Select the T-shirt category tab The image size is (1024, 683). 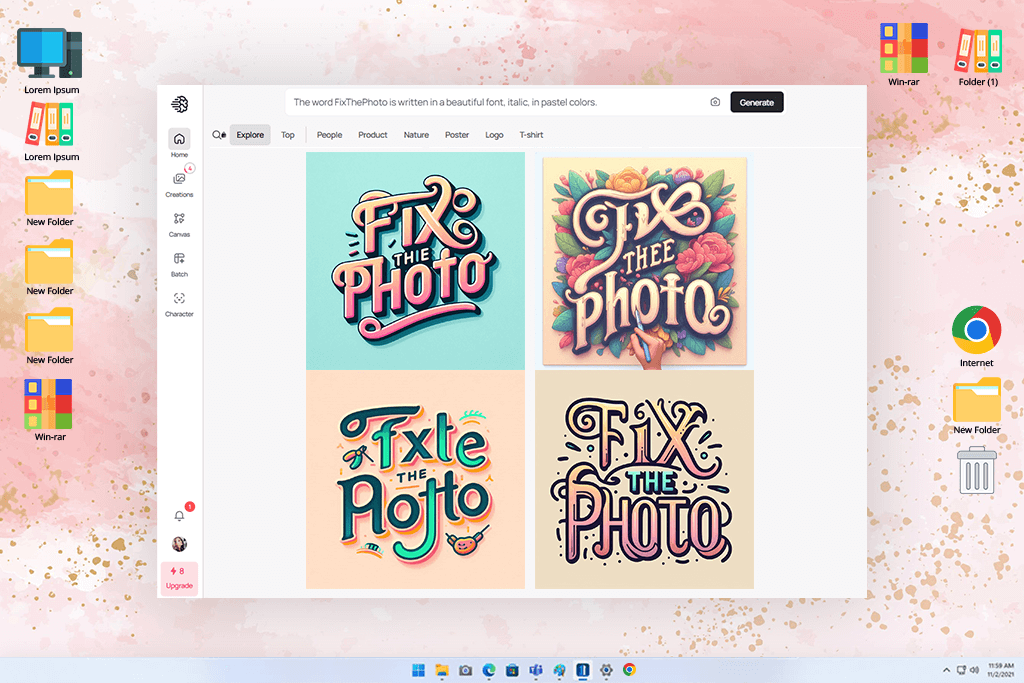pyautogui.click(x=532, y=135)
